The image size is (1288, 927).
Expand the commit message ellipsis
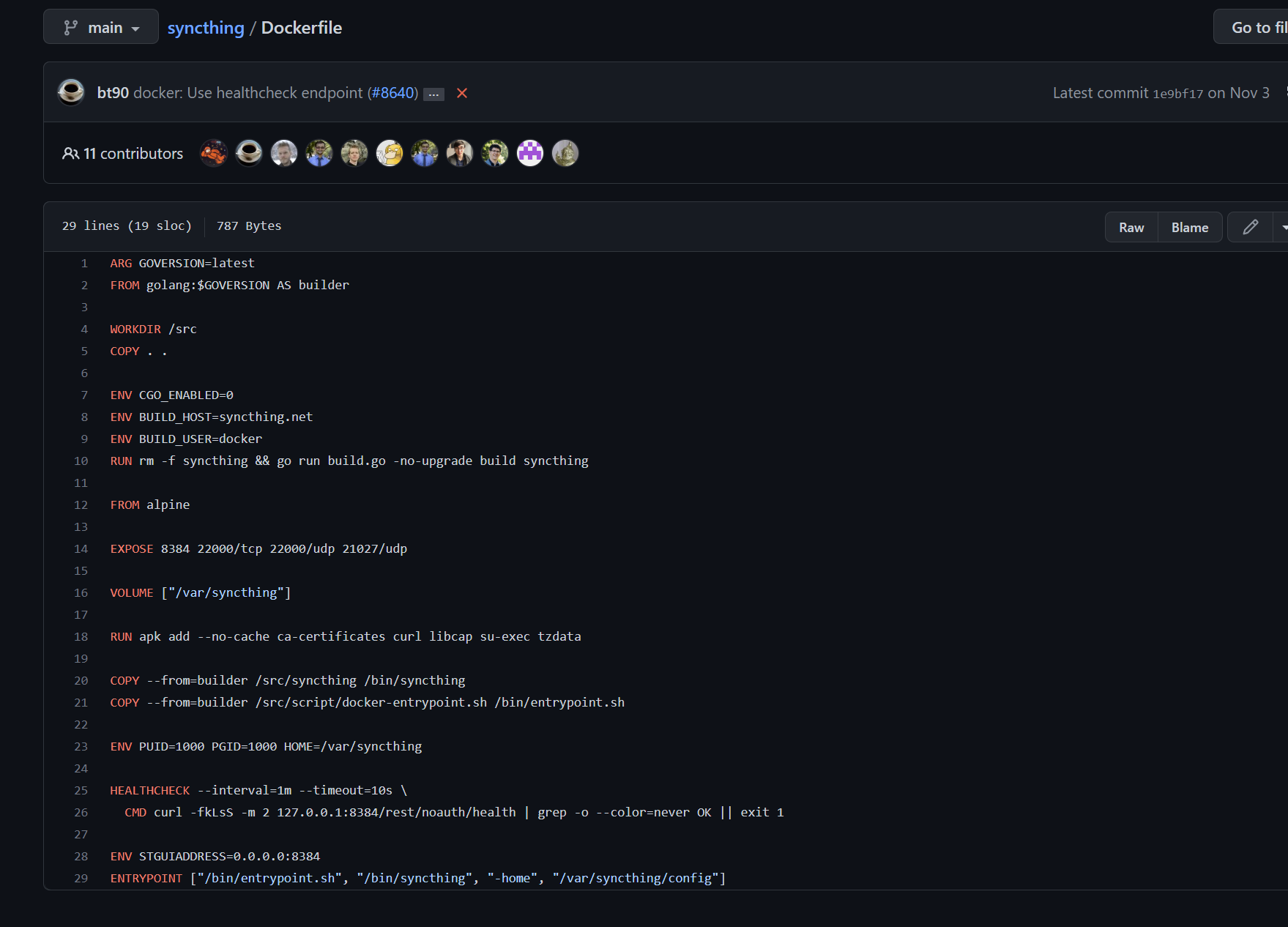pos(434,94)
